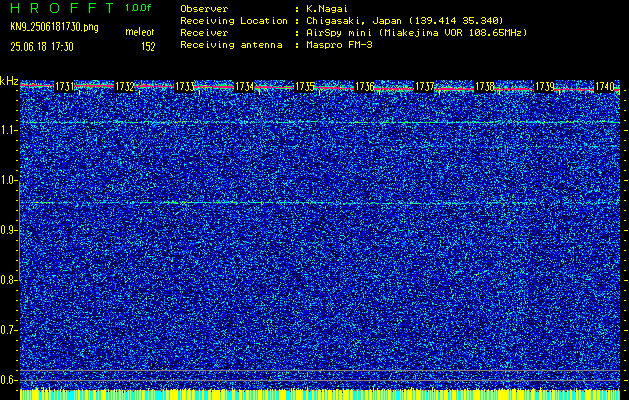This screenshot has height=400, width=629.
Task: Click the meteor count label
Action: point(140,32)
